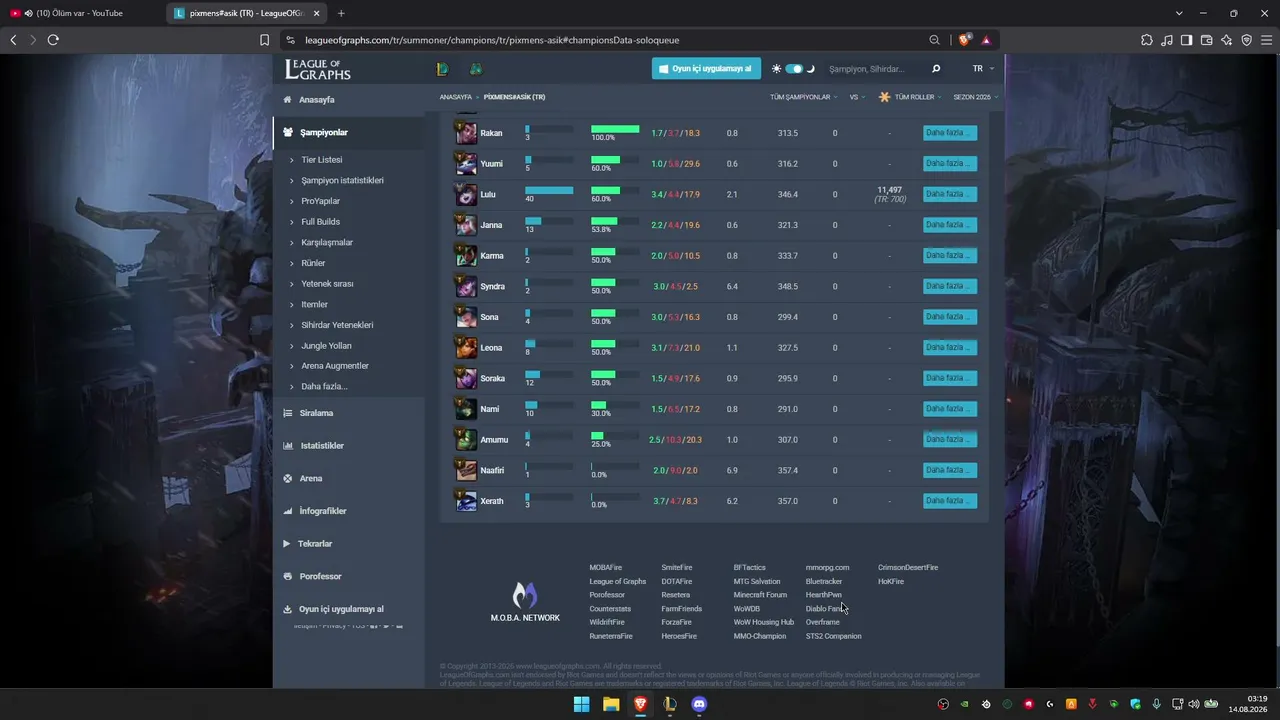
Task: Click the Rakan champion portrait
Action: click(x=466, y=133)
